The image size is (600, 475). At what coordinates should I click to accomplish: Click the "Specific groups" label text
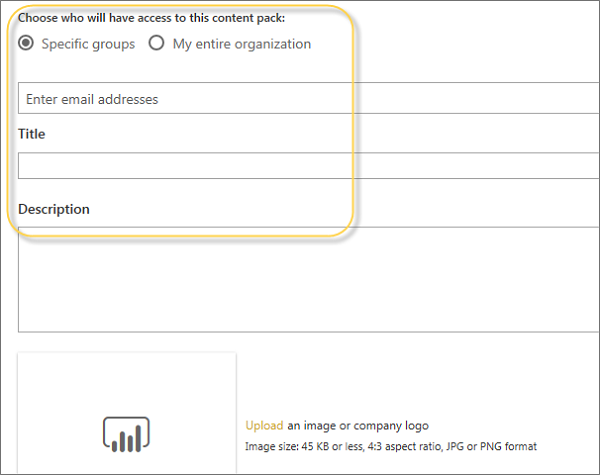pos(88,44)
